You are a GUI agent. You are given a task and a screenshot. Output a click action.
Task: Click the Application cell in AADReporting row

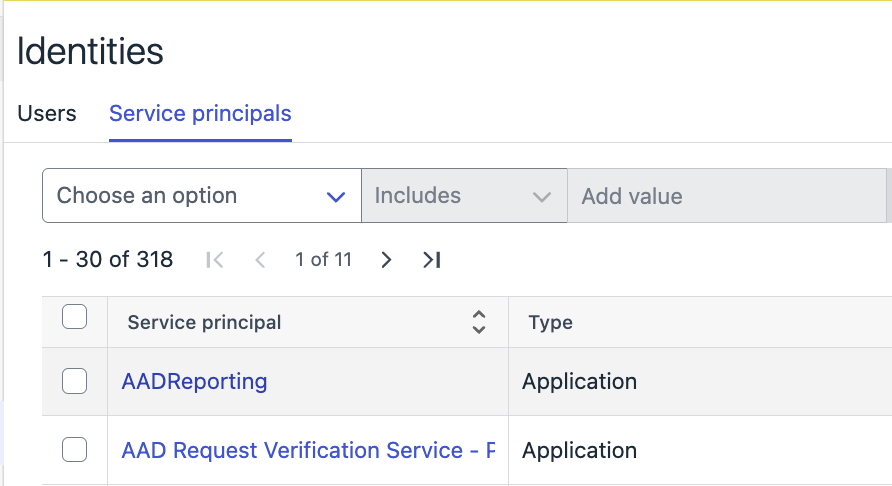click(579, 381)
